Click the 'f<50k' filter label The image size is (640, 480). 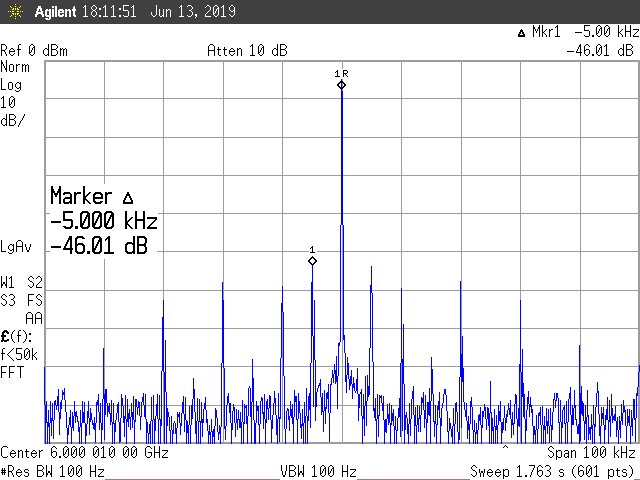click(x=19, y=354)
